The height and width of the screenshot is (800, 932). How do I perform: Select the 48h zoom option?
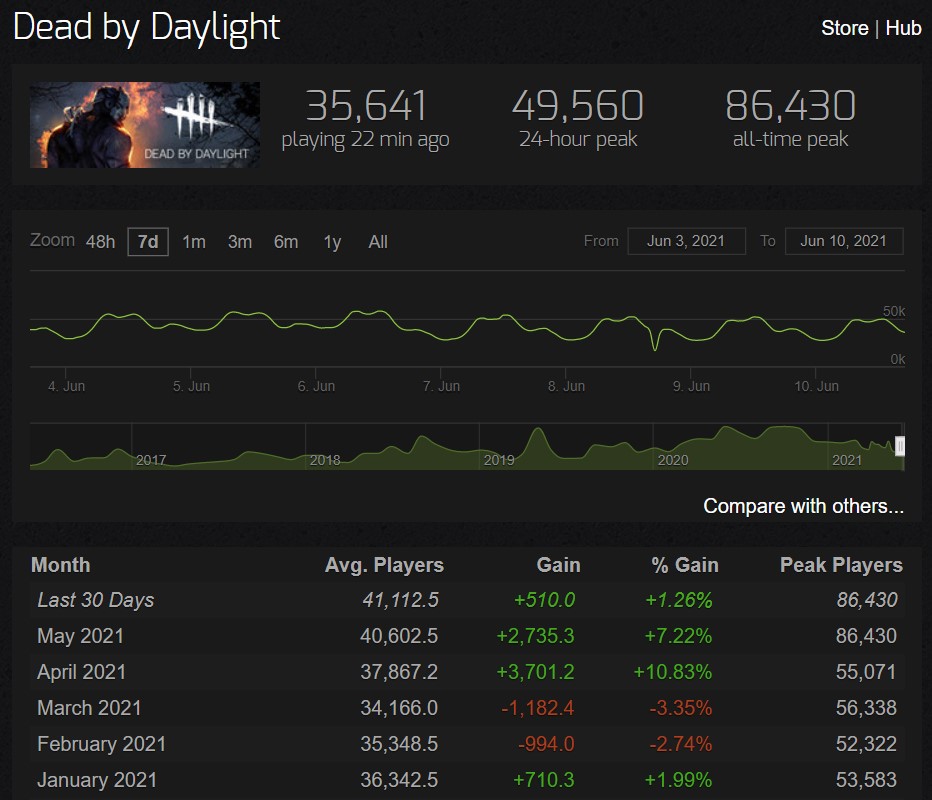[x=100, y=242]
